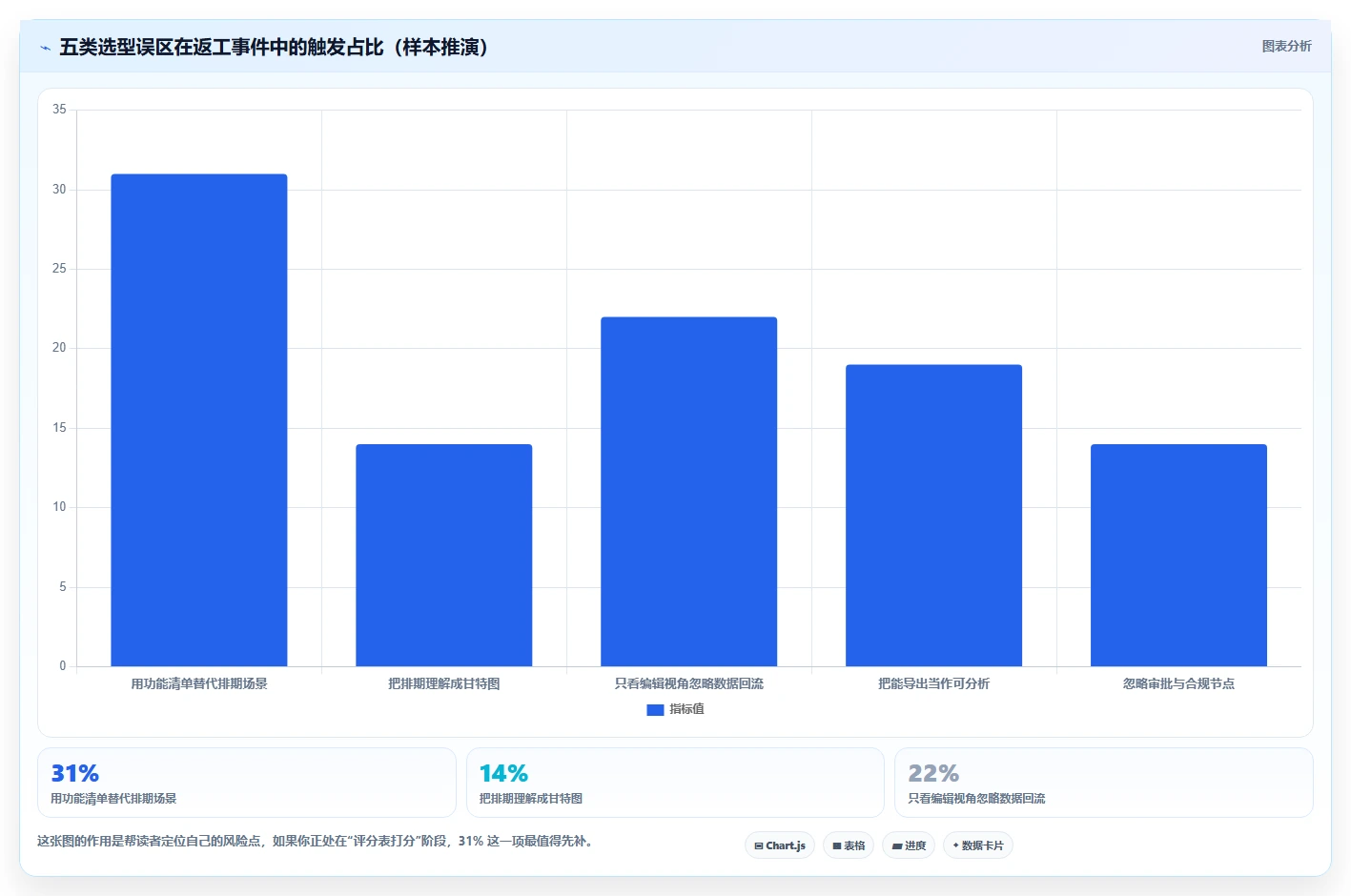Select the 表格 tag

(849, 845)
